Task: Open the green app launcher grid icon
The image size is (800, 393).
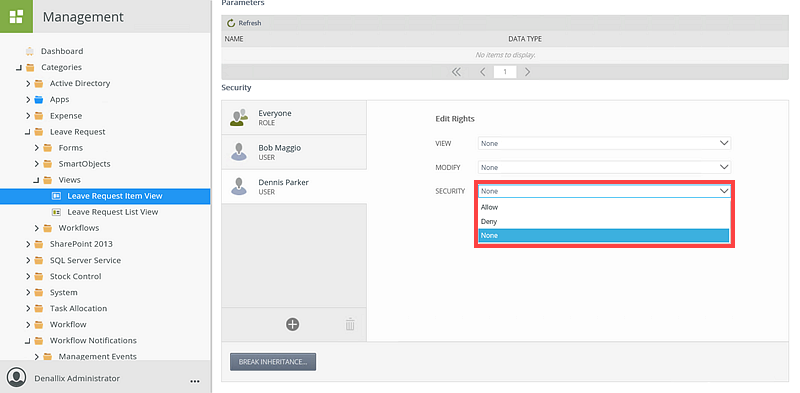Action: (x=16, y=16)
